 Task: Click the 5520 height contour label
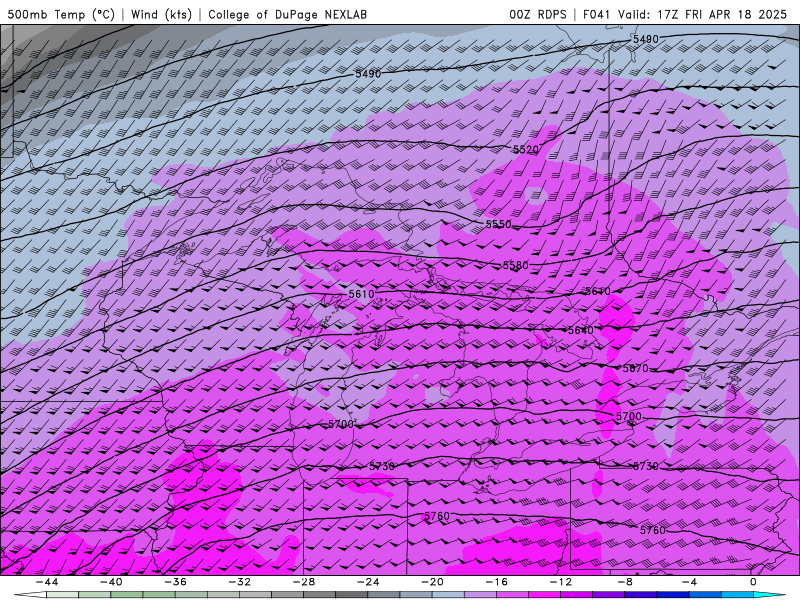[526, 149]
